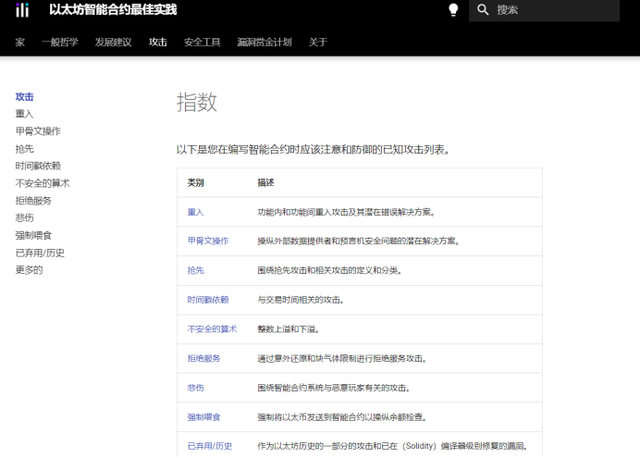Follow the 时间戳依赖 table link
Image resolution: width=640 pixels, height=458 pixels.
point(208,300)
